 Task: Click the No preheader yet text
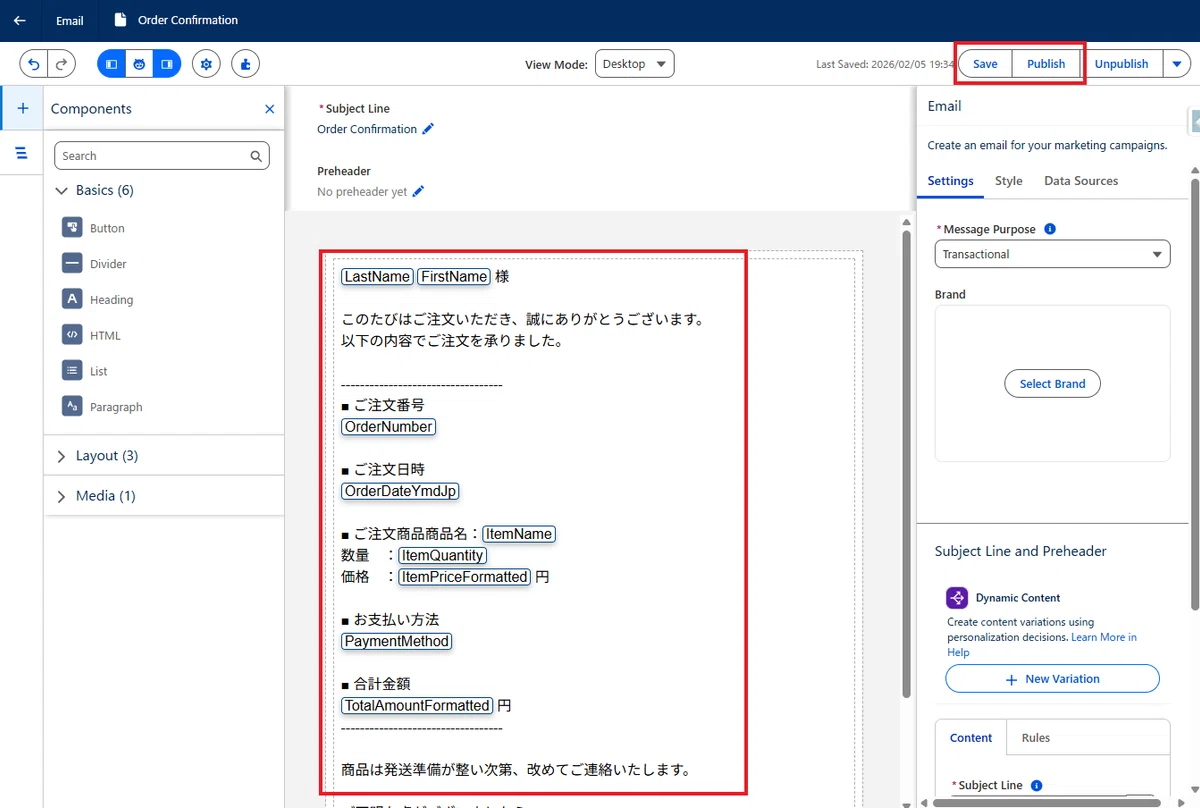point(362,191)
